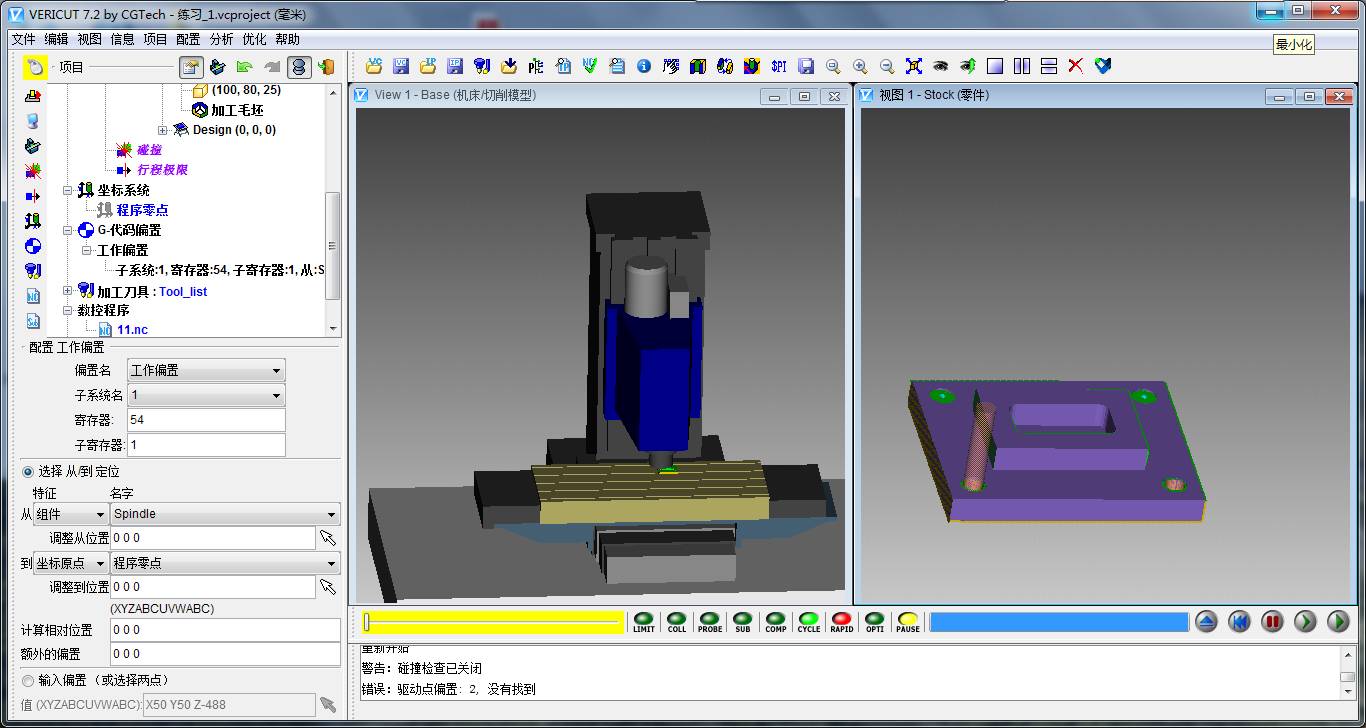The width and height of the screenshot is (1366, 728).
Task: Select the 输入偏置 radio button
Action: (x=28, y=680)
